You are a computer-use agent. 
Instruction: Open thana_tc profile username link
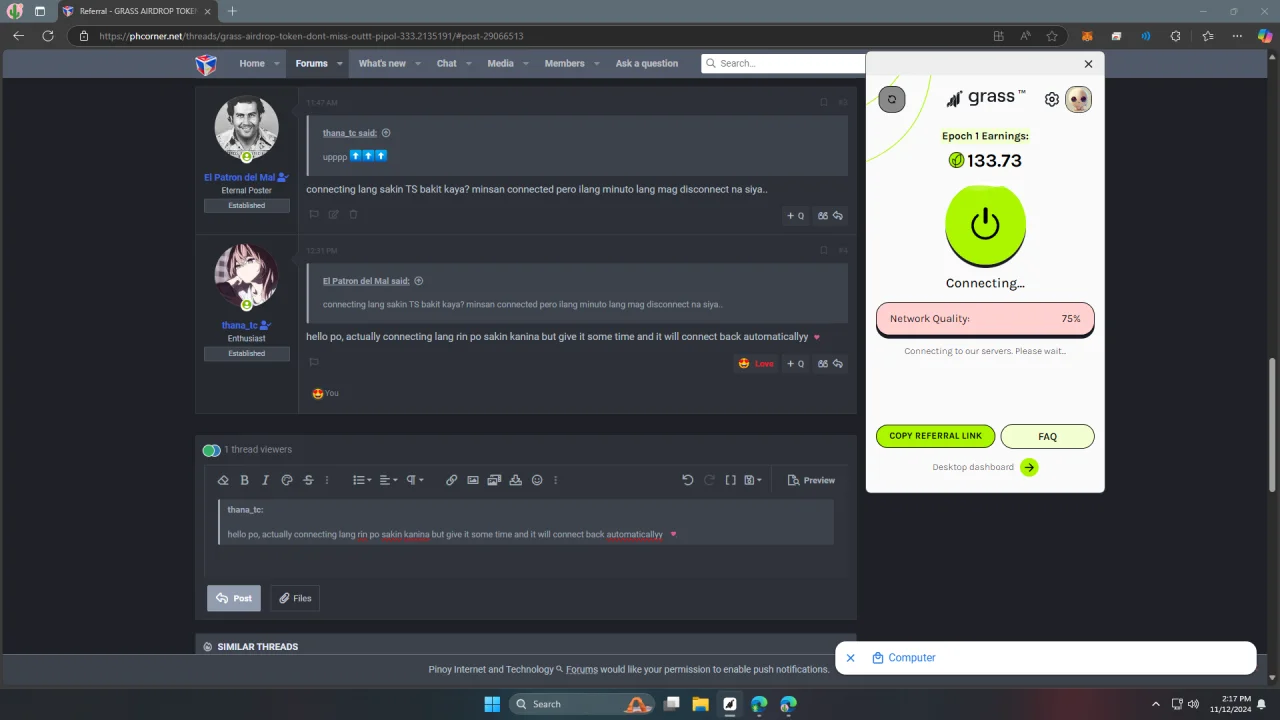click(x=240, y=325)
